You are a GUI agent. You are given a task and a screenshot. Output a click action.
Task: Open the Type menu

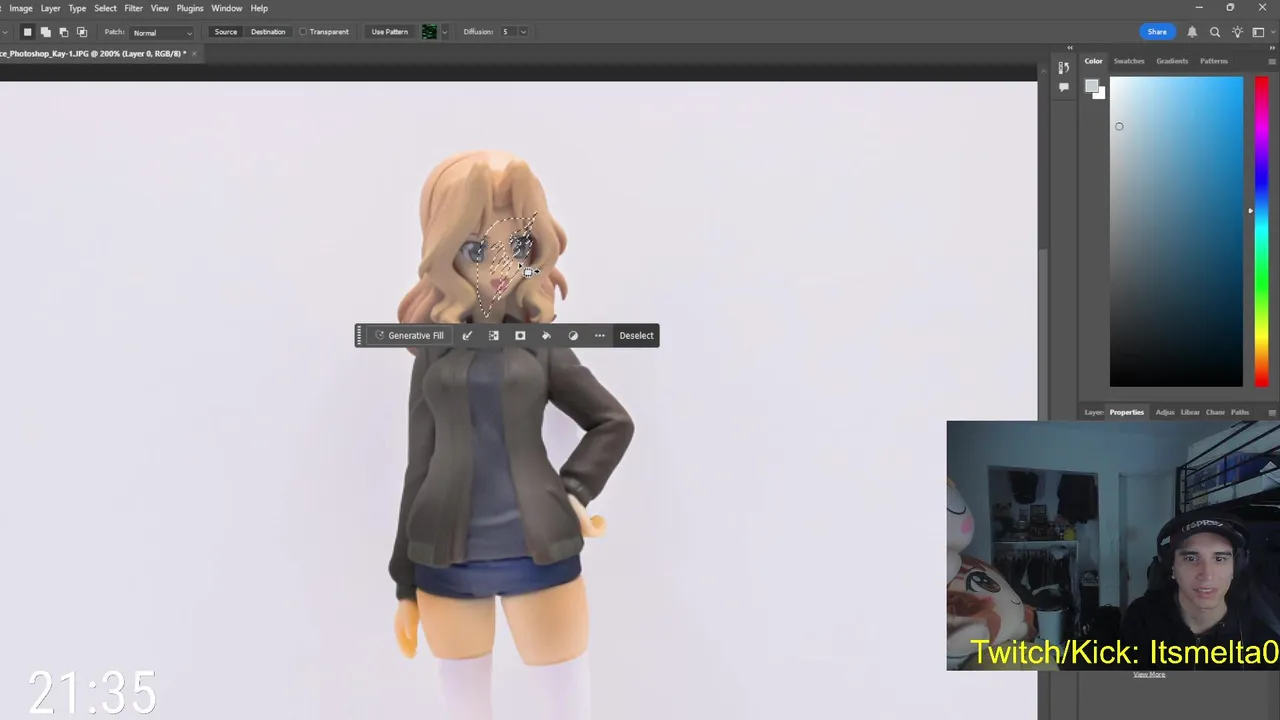(x=77, y=8)
